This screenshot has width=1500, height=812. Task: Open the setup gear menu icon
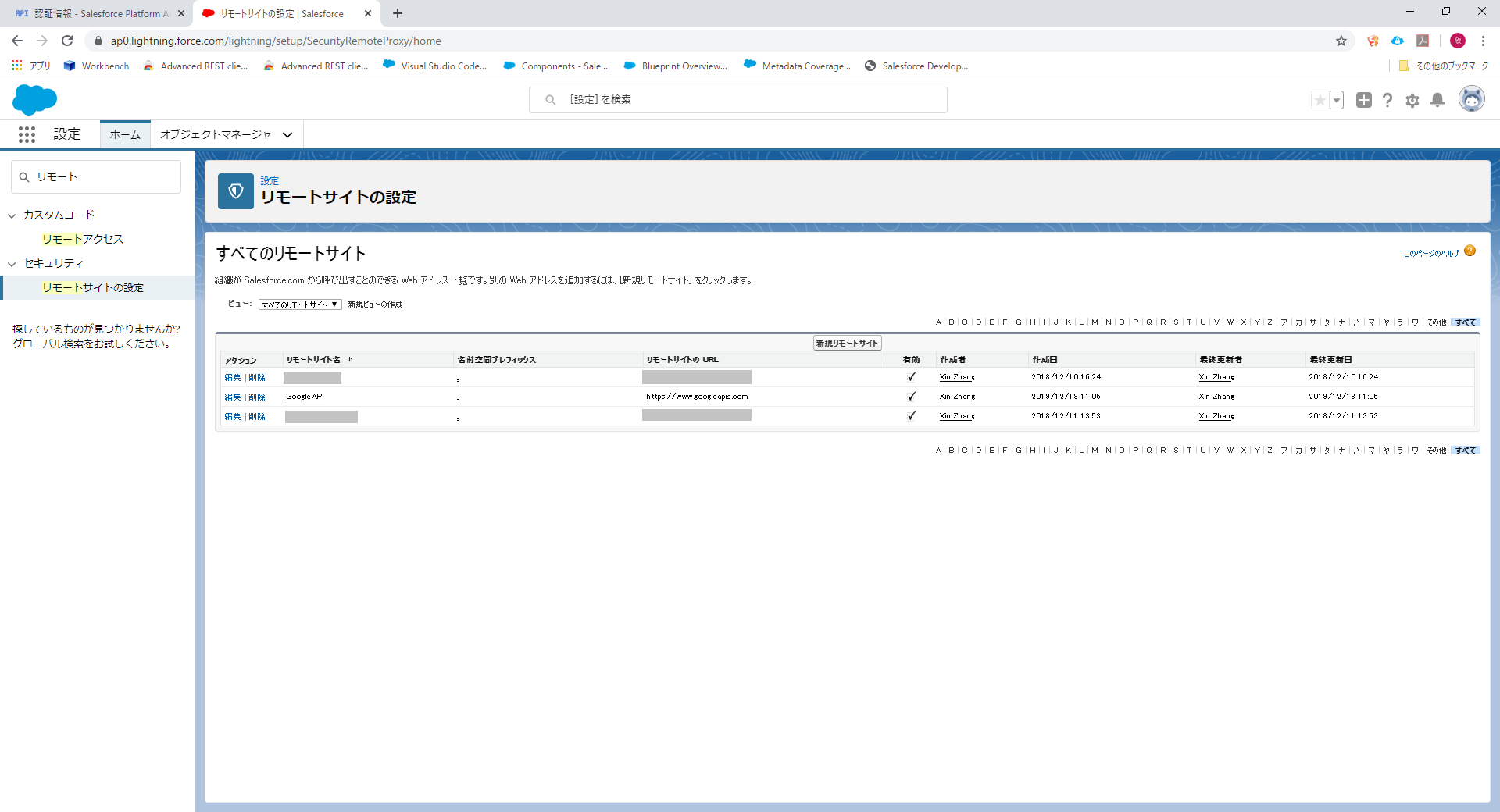click(x=1412, y=100)
